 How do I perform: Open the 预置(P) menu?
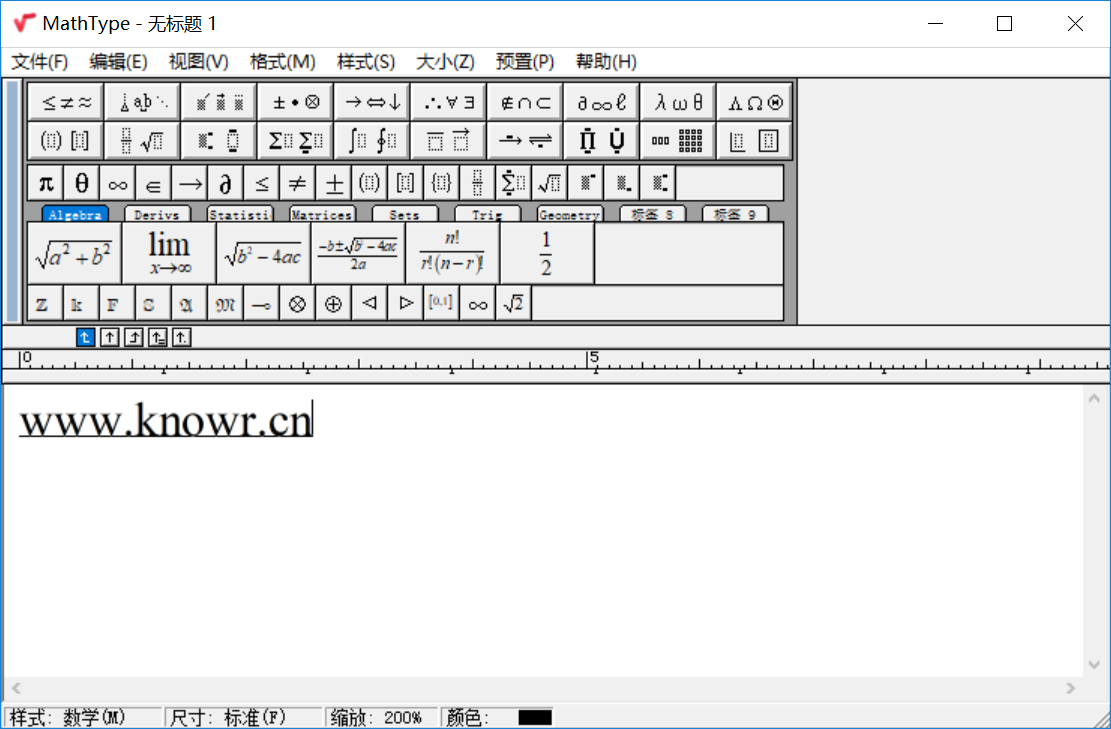(x=525, y=62)
